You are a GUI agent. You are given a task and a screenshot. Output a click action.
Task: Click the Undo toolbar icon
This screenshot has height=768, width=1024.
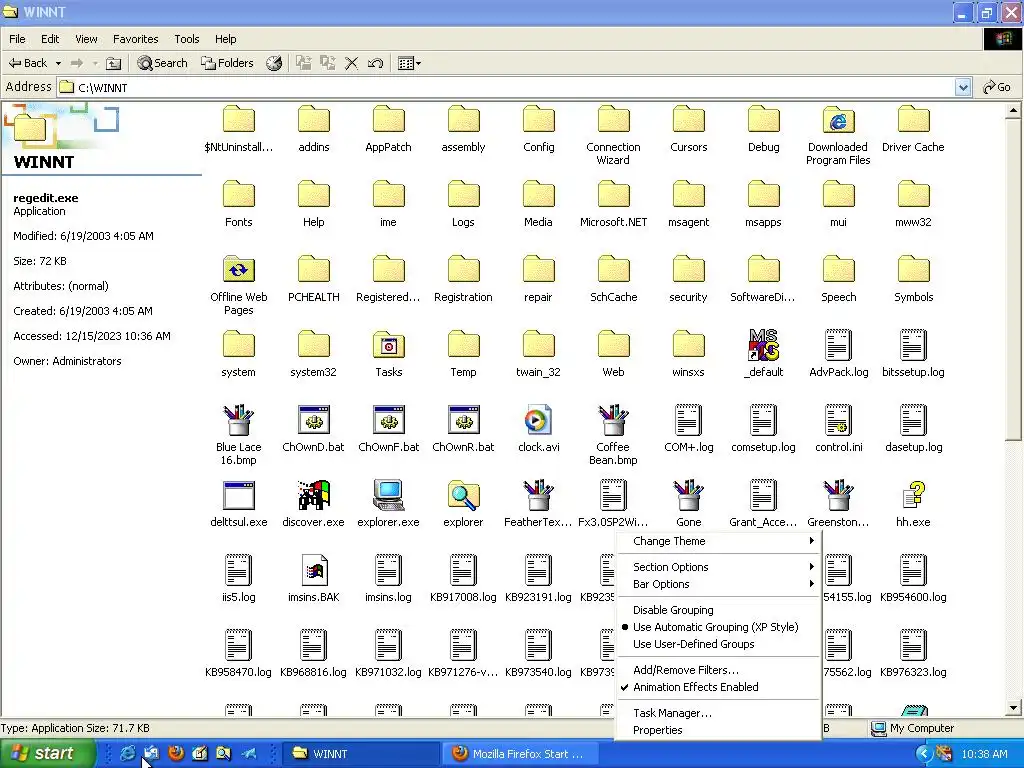click(376, 63)
